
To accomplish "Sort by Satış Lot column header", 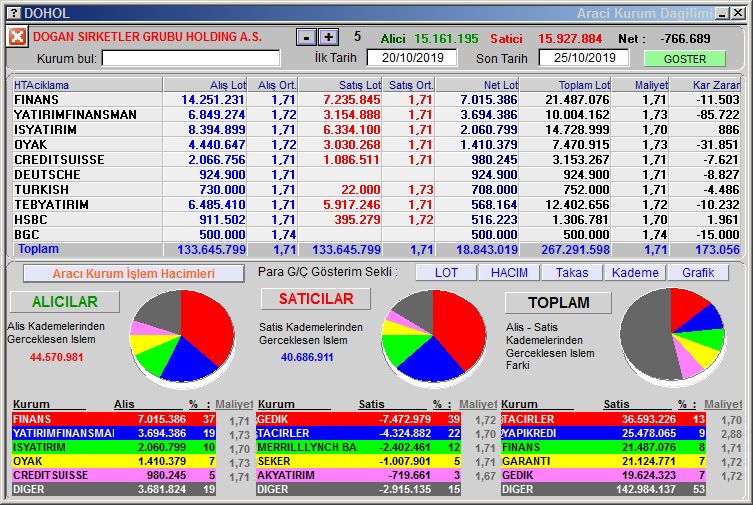I will (340, 85).
